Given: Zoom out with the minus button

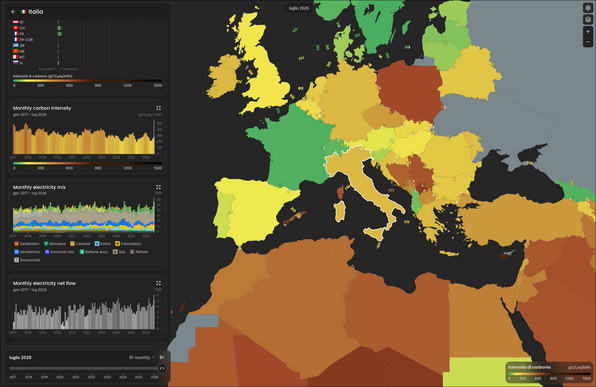Looking at the screenshot, I should pyautogui.click(x=588, y=42).
